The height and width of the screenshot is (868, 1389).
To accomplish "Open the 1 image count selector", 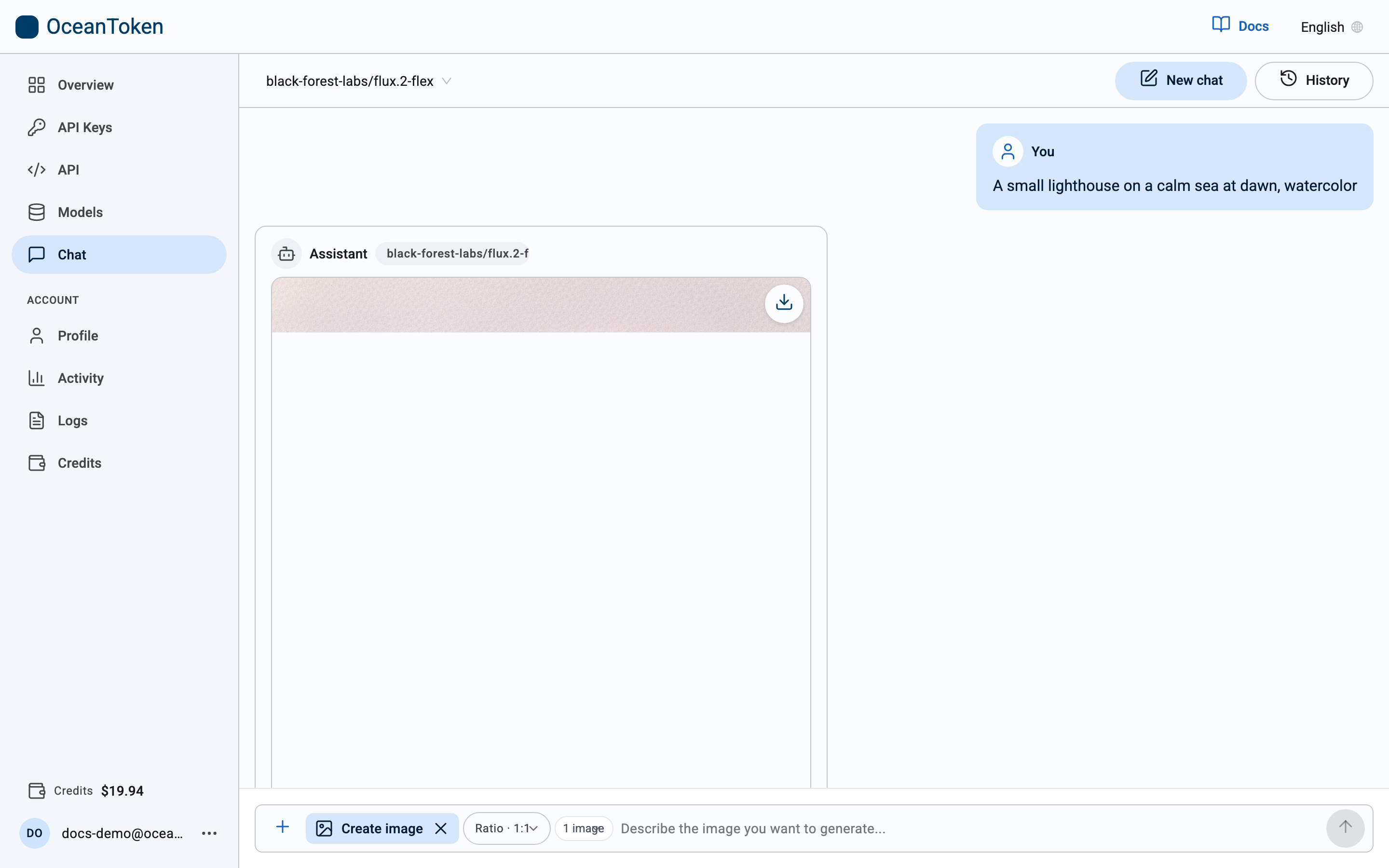I will pos(583,828).
